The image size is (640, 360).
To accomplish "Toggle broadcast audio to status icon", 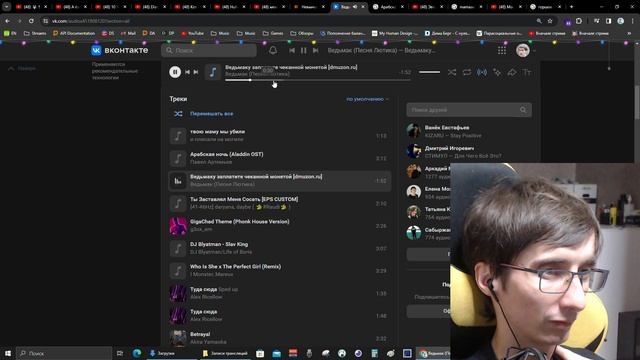I will pos(482,72).
